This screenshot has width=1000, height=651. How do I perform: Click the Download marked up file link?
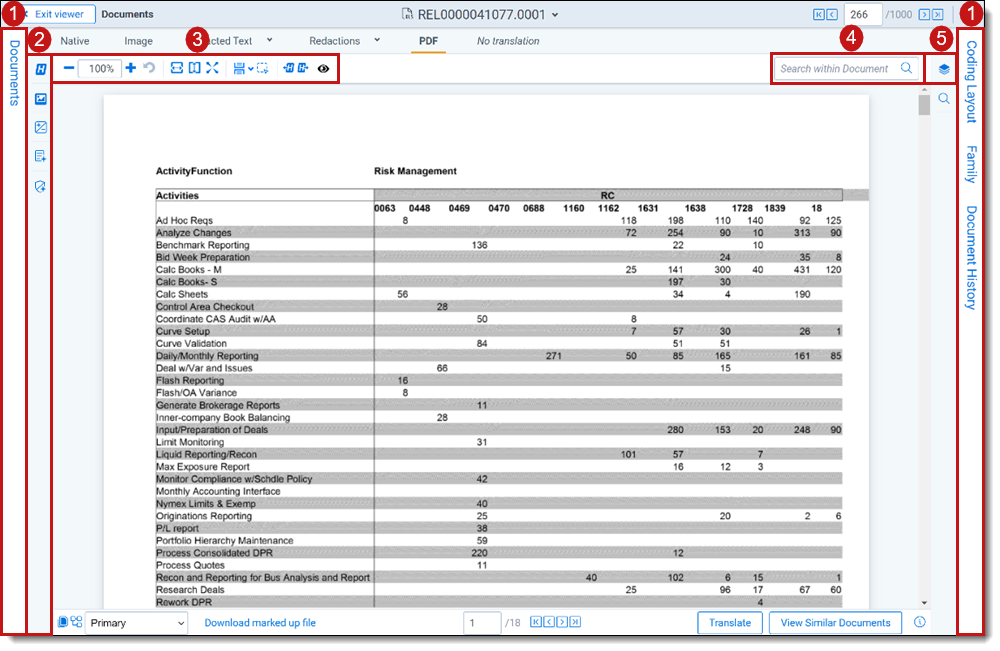pyautogui.click(x=260, y=623)
